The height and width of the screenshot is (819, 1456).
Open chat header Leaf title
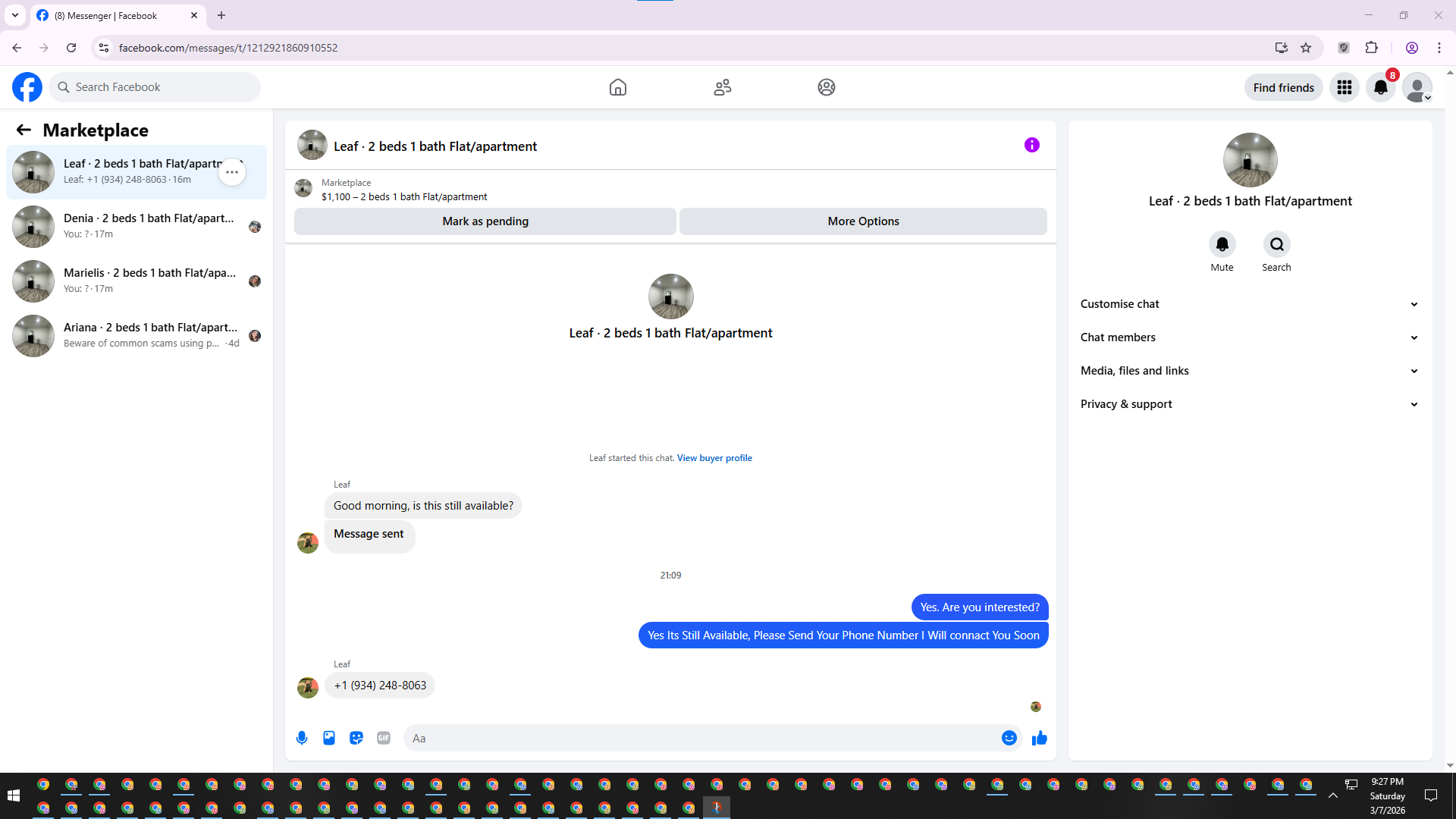coord(435,146)
